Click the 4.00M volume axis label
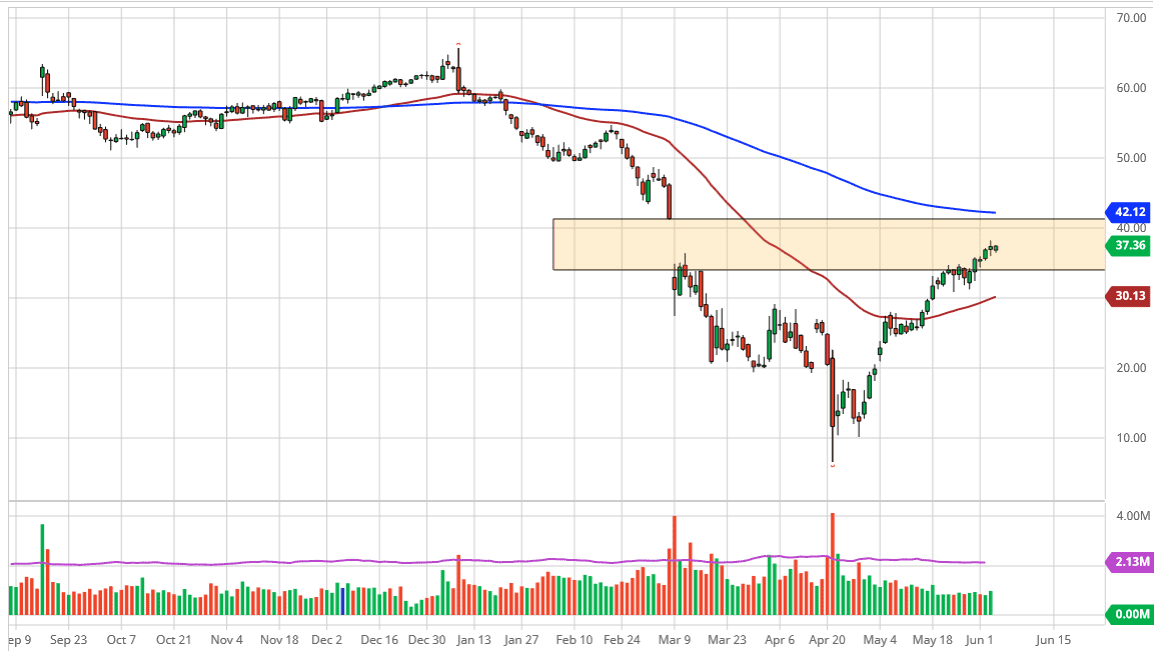 1130,516
